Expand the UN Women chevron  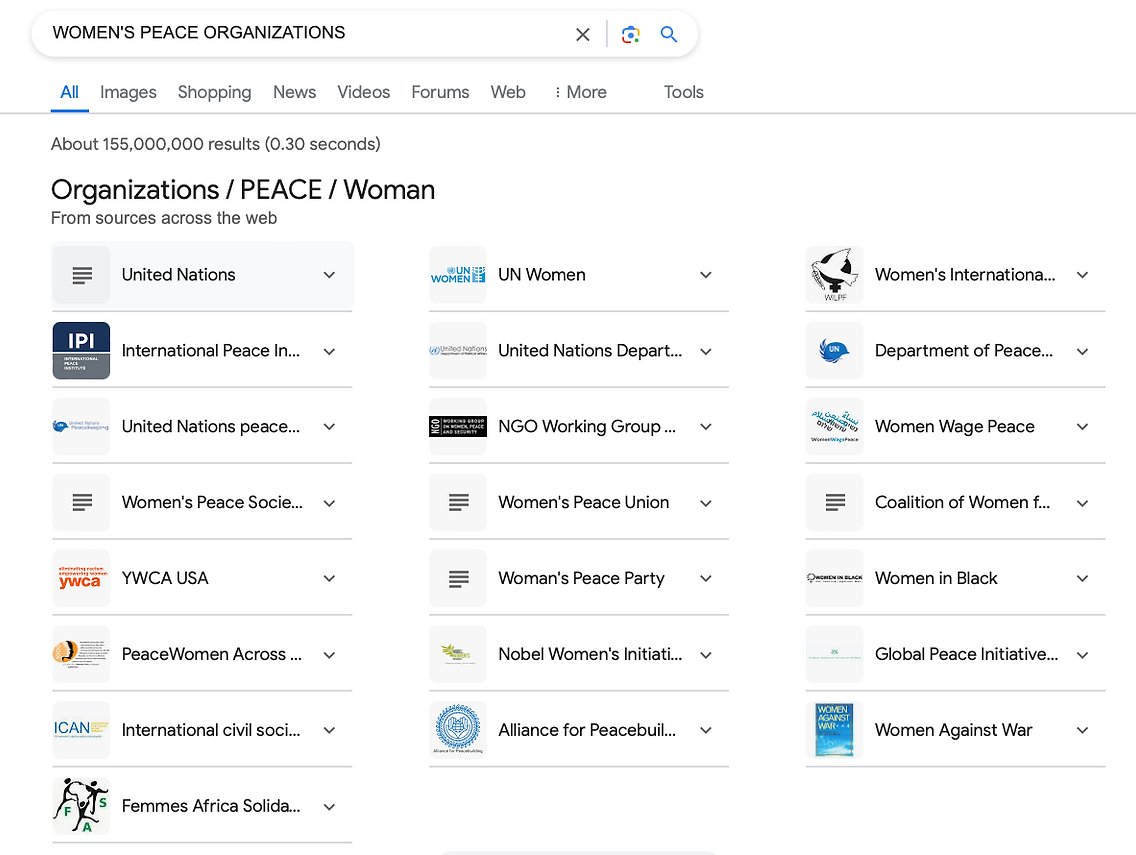pyautogui.click(x=706, y=275)
